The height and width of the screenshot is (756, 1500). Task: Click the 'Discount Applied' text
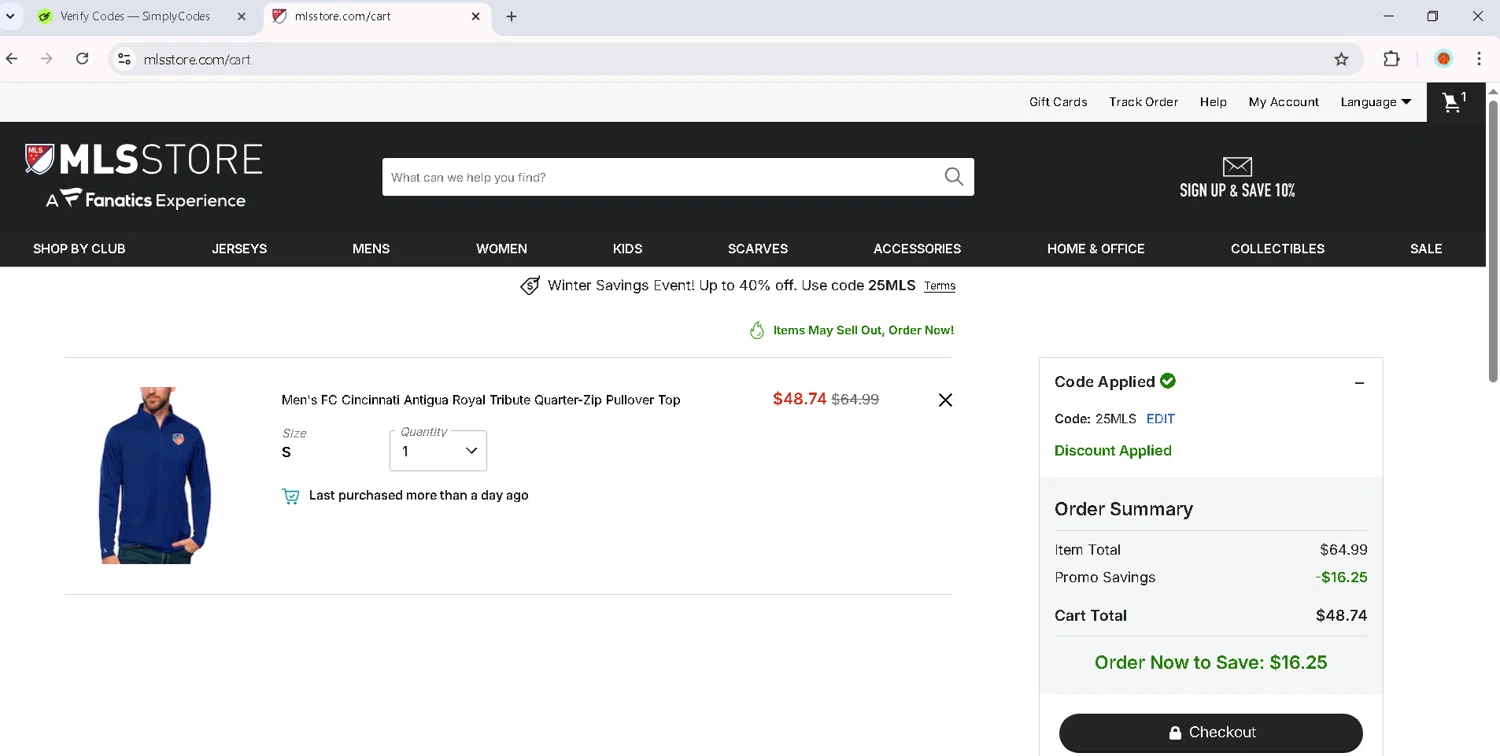tap(1113, 451)
